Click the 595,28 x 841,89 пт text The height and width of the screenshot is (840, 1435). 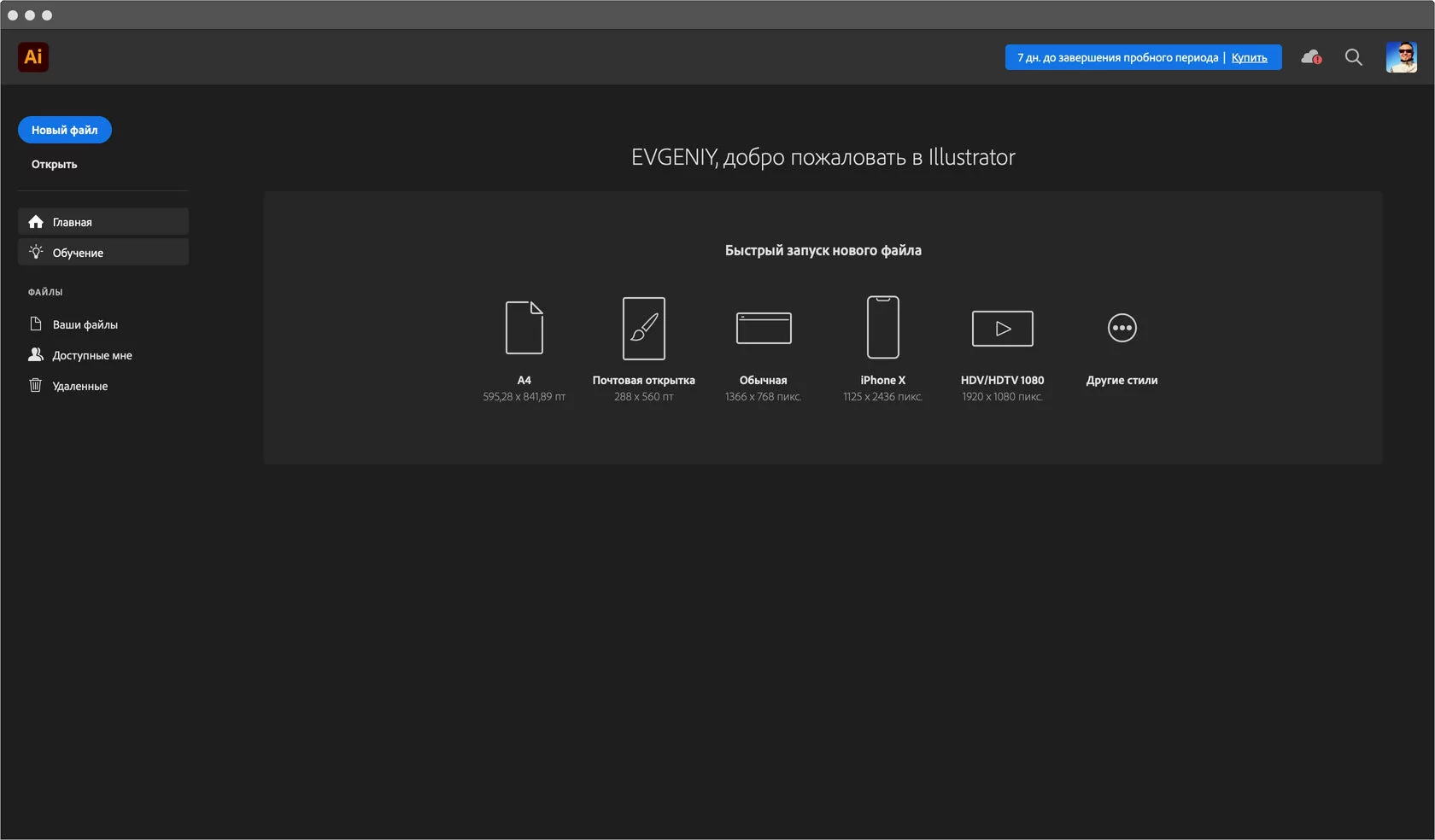coord(524,397)
